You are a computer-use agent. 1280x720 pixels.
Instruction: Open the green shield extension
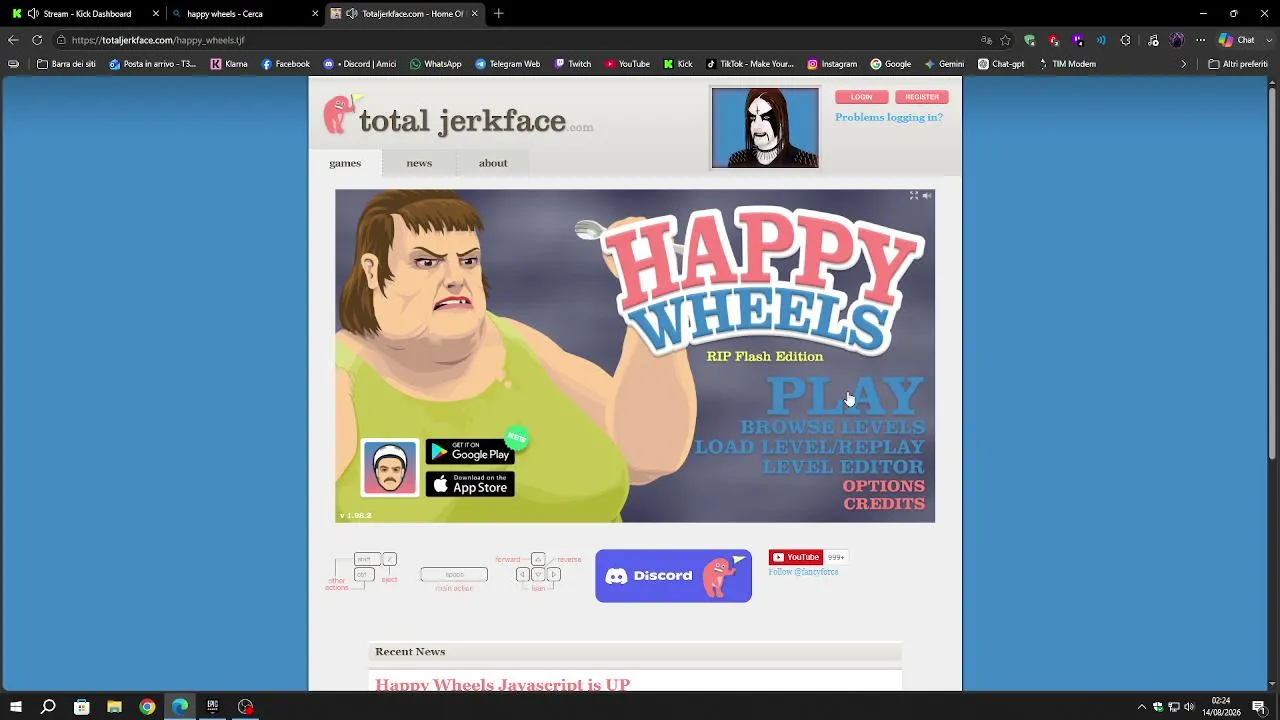[1029, 40]
